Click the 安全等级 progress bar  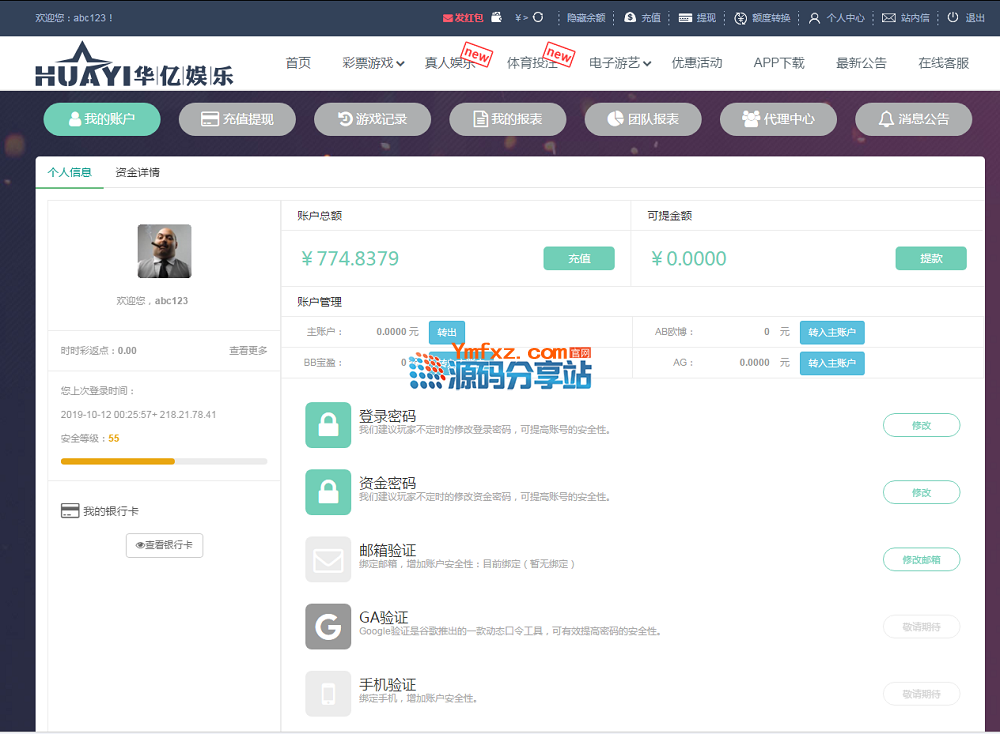164,461
